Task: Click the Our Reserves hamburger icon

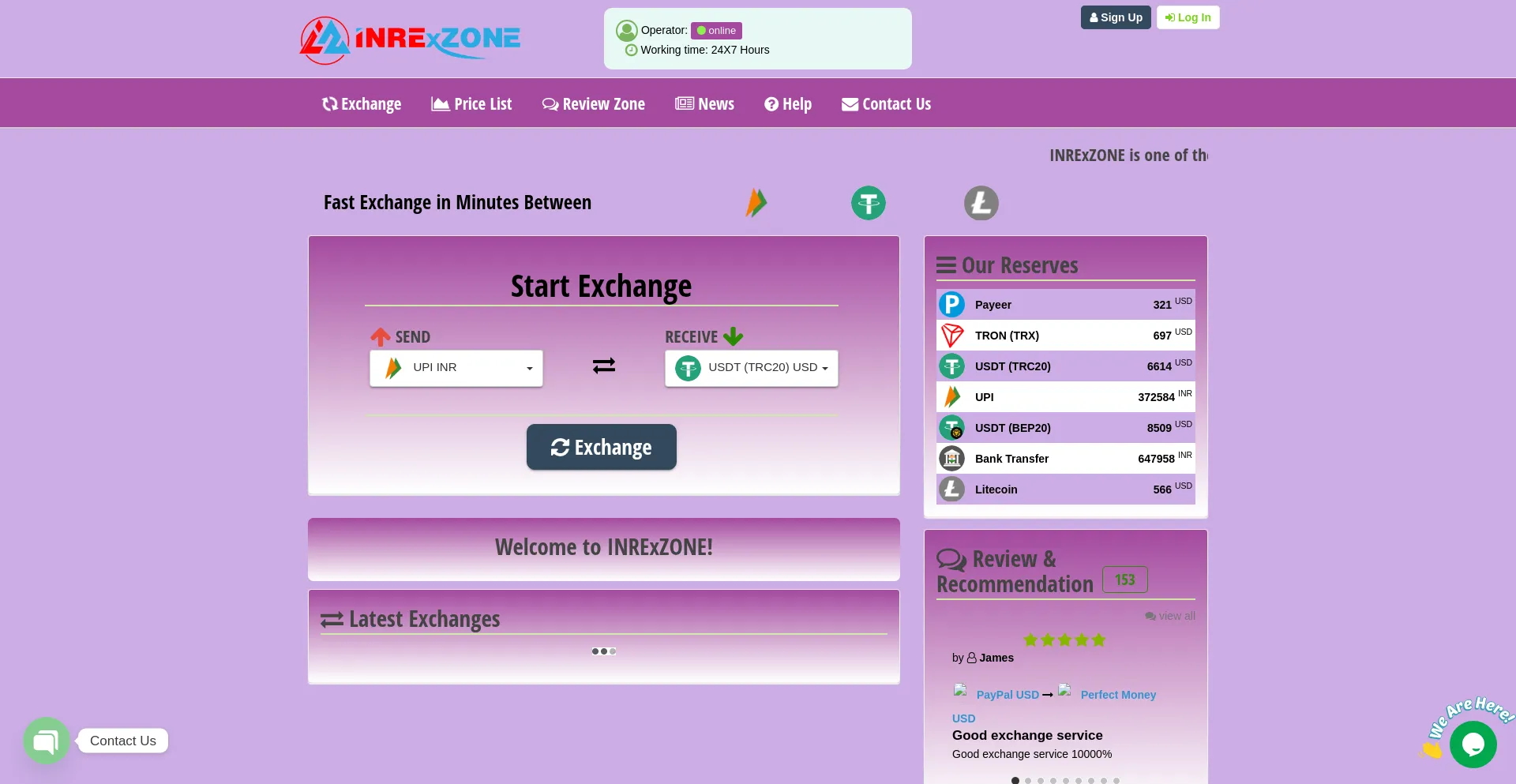Action: (946, 265)
